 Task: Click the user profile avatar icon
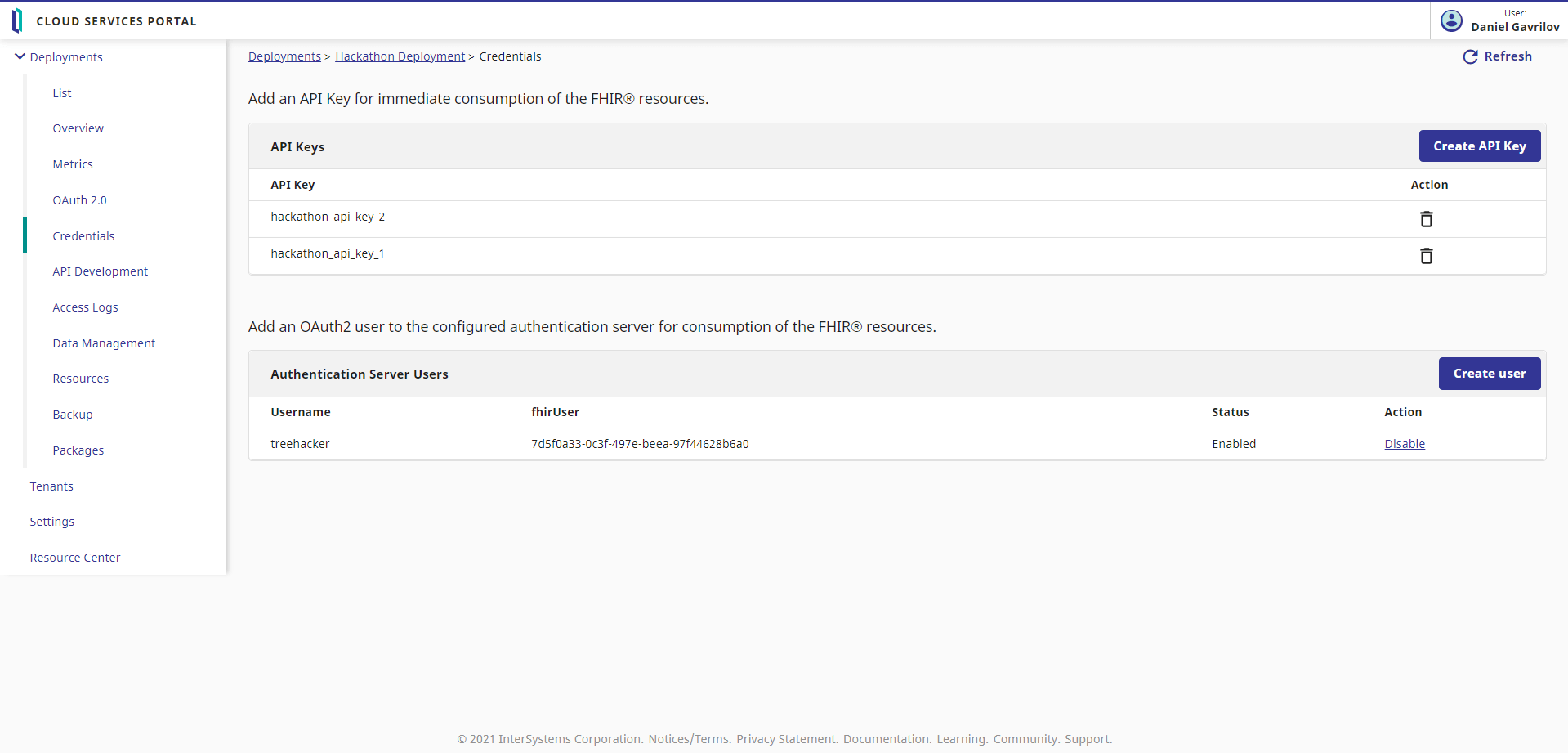tap(1451, 20)
